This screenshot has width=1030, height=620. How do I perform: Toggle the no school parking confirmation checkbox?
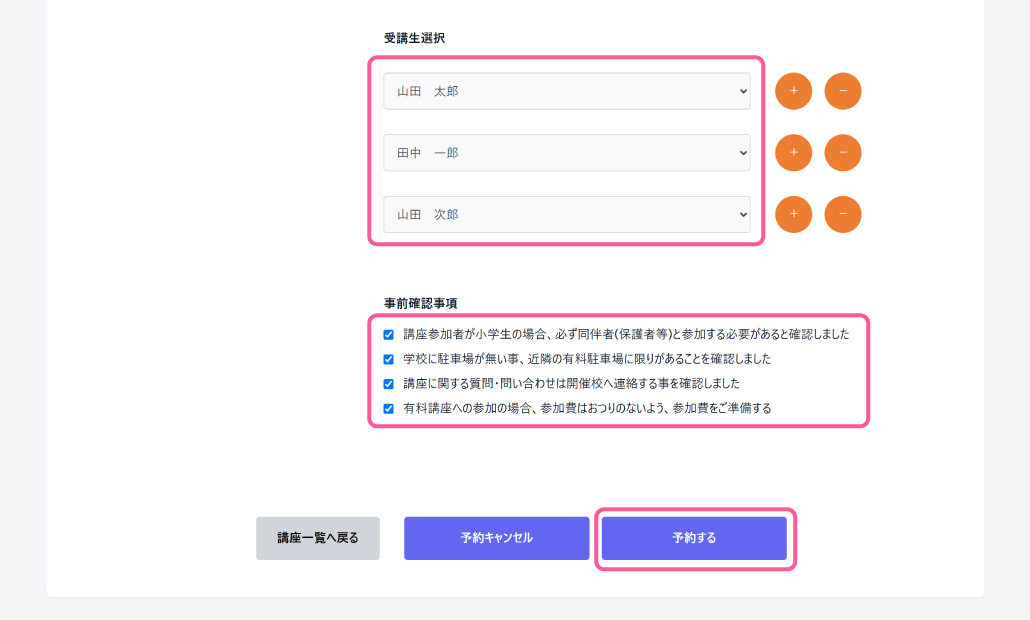[x=389, y=359]
